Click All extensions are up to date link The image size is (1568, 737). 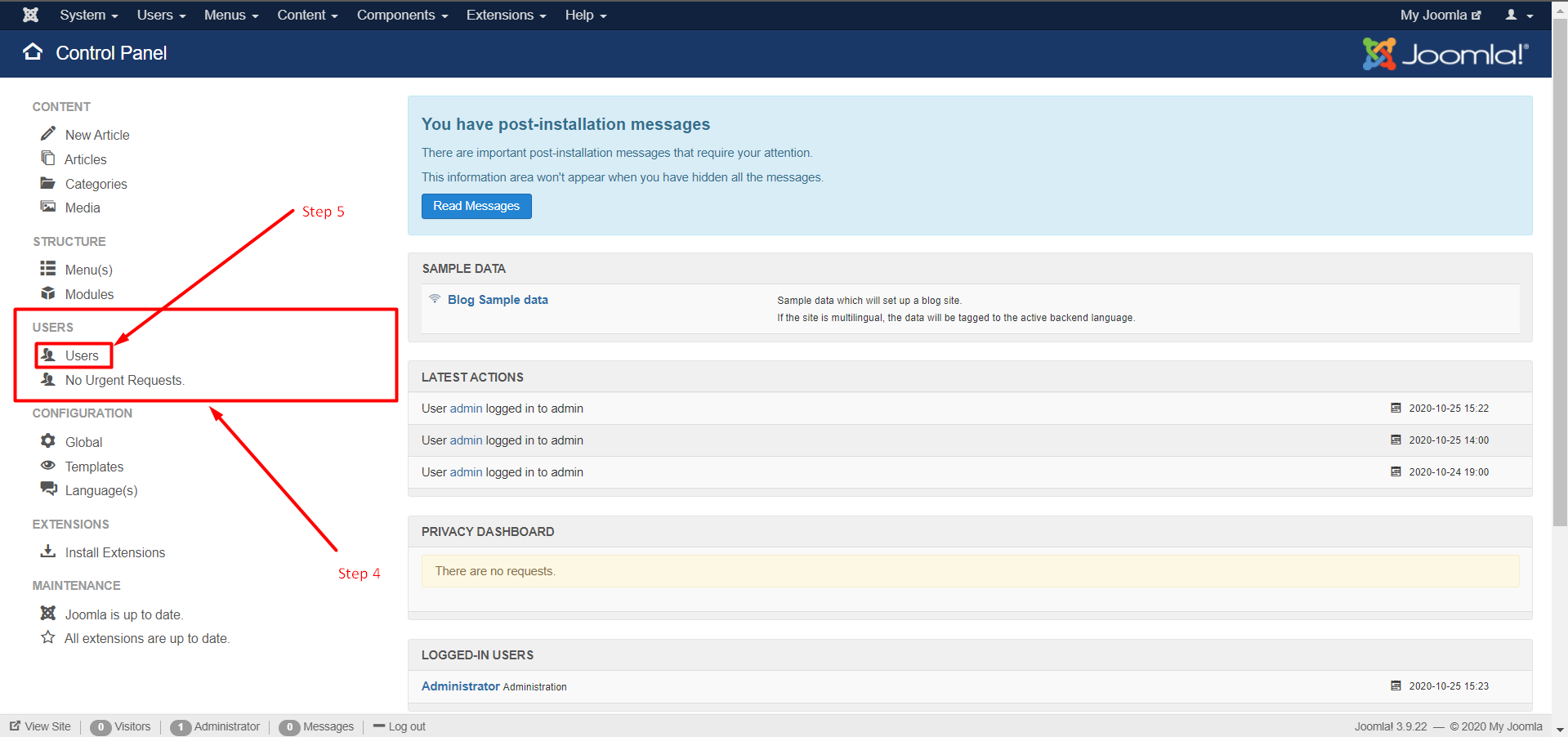(147, 638)
